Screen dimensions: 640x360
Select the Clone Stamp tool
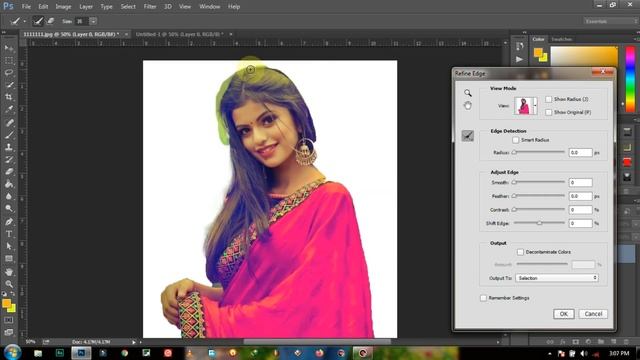pyautogui.click(x=9, y=147)
